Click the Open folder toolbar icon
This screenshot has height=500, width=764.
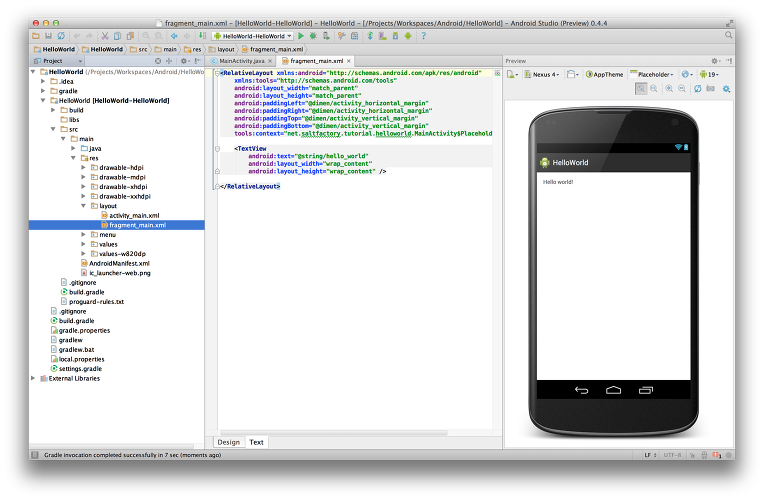click(x=36, y=36)
